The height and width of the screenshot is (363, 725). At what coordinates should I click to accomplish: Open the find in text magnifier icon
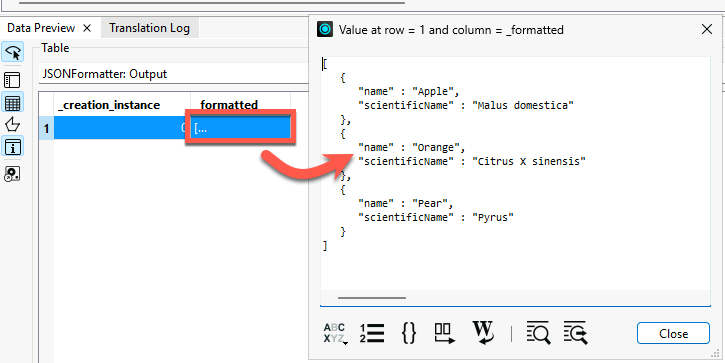[539, 333]
